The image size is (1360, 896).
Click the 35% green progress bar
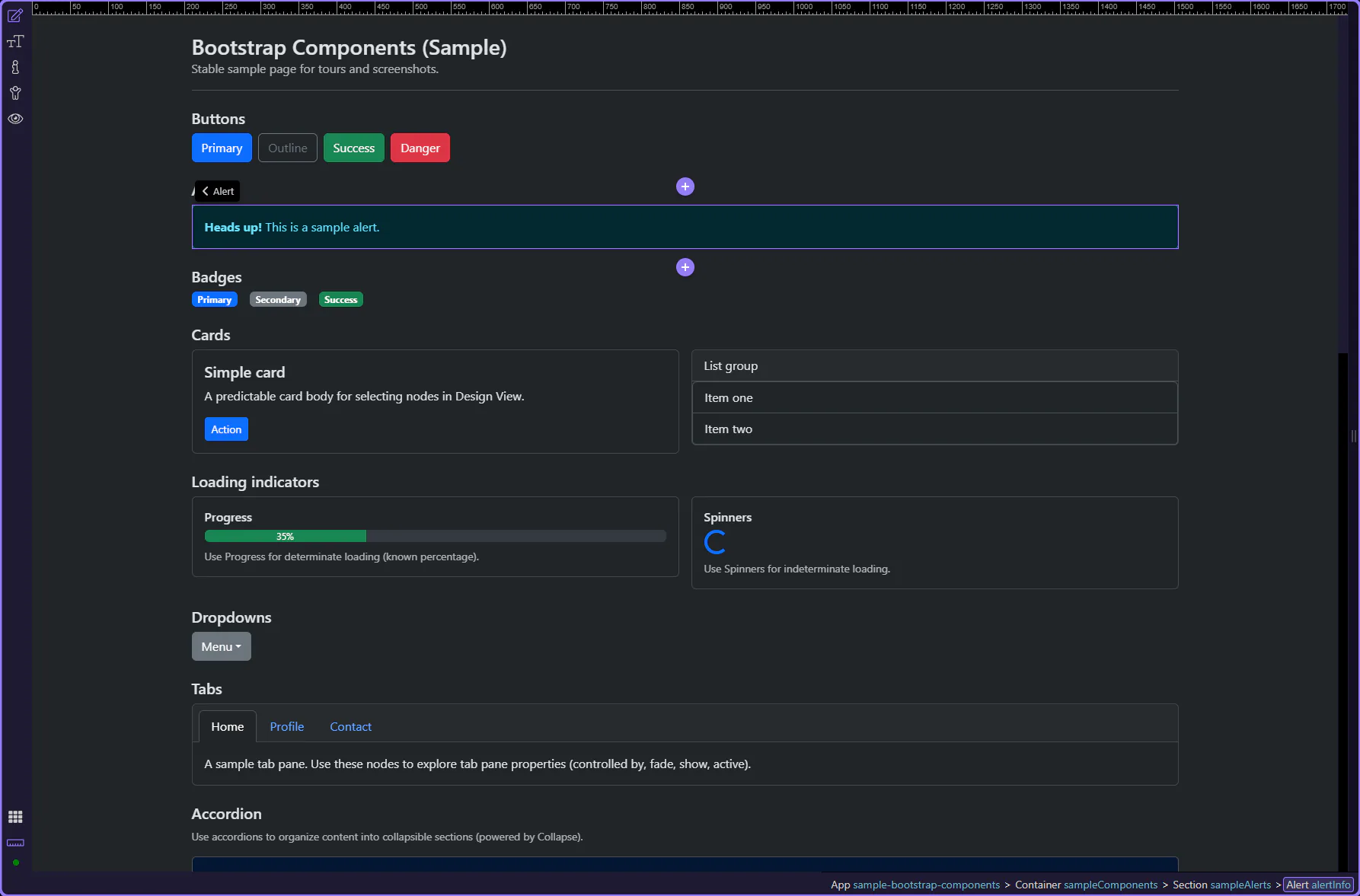click(285, 537)
